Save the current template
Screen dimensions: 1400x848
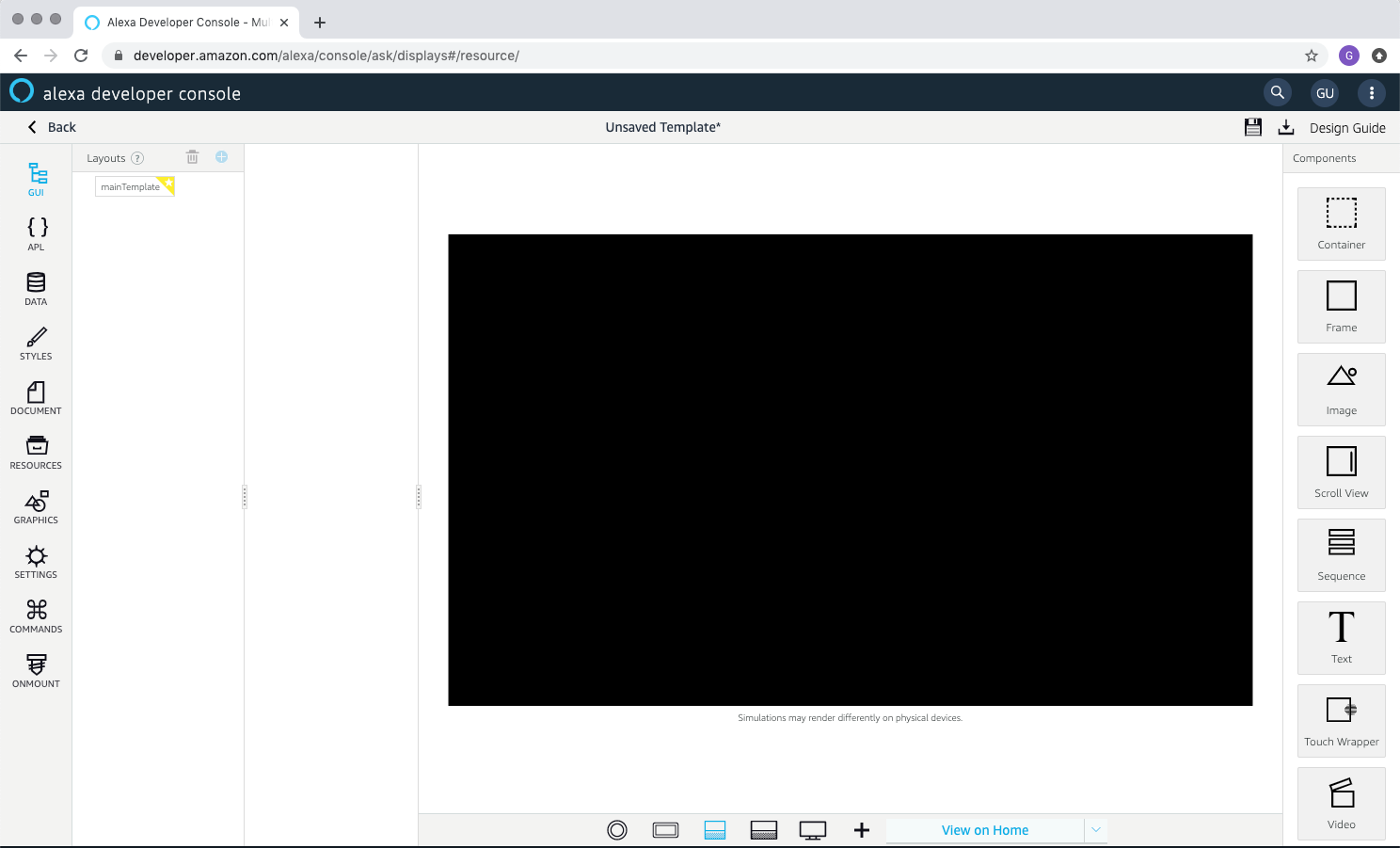tap(1252, 126)
